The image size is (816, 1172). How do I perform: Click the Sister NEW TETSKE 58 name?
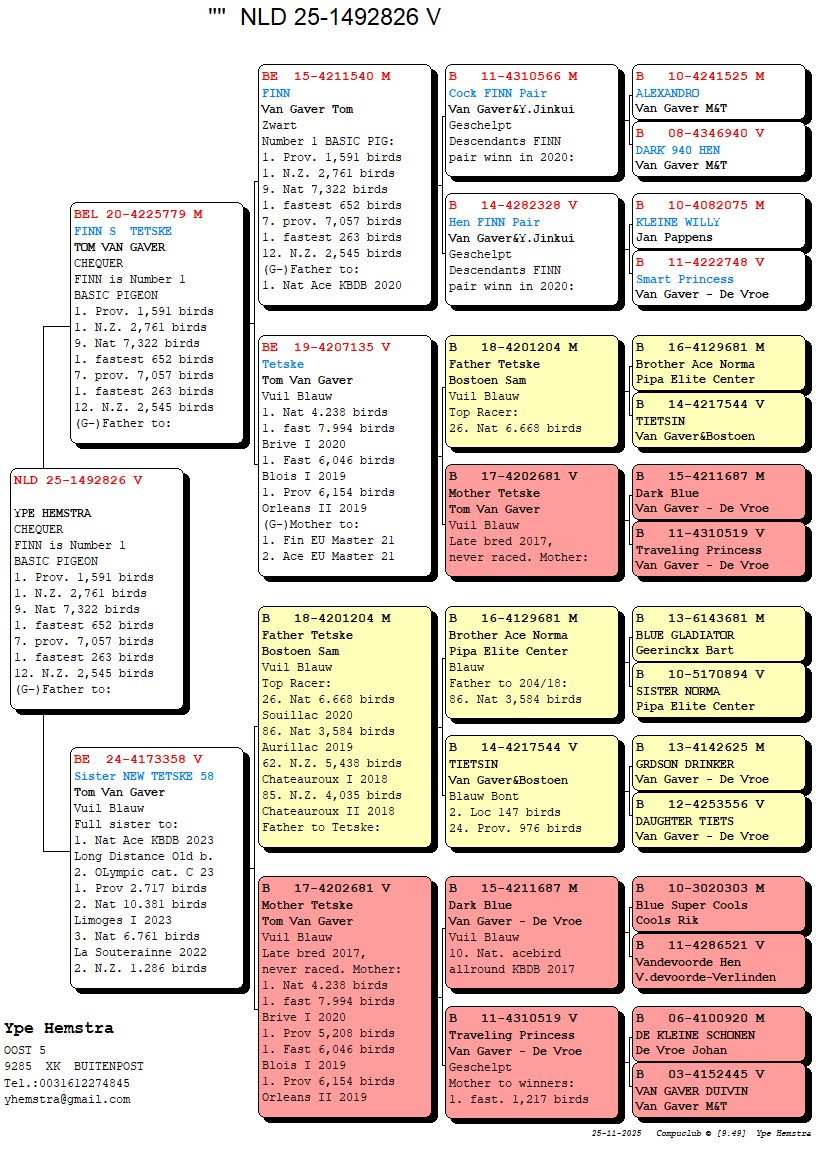(x=143, y=776)
